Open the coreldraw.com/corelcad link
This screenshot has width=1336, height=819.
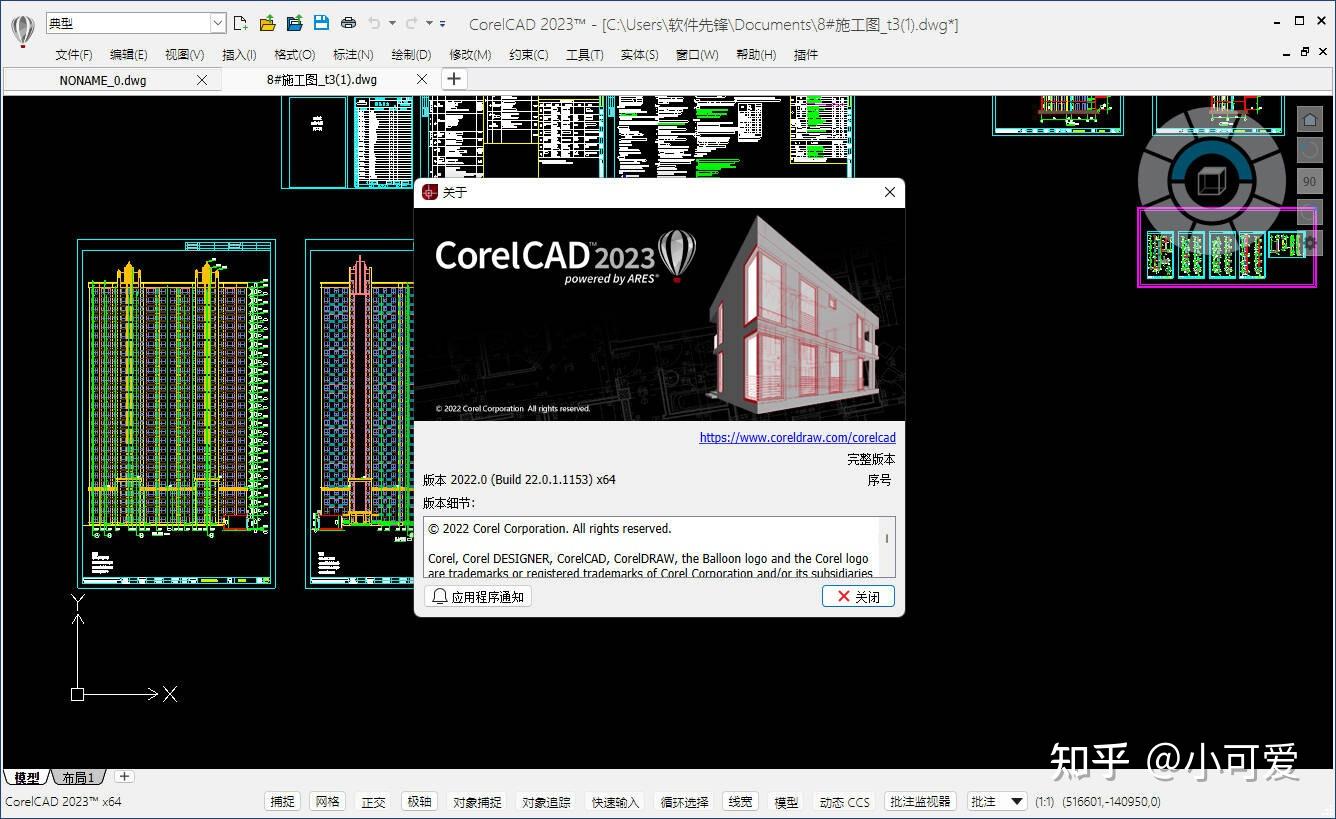(797, 437)
